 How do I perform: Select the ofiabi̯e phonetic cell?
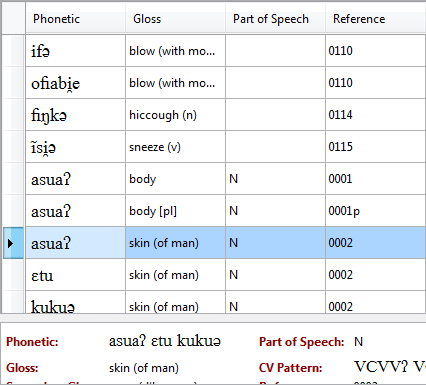(76, 83)
